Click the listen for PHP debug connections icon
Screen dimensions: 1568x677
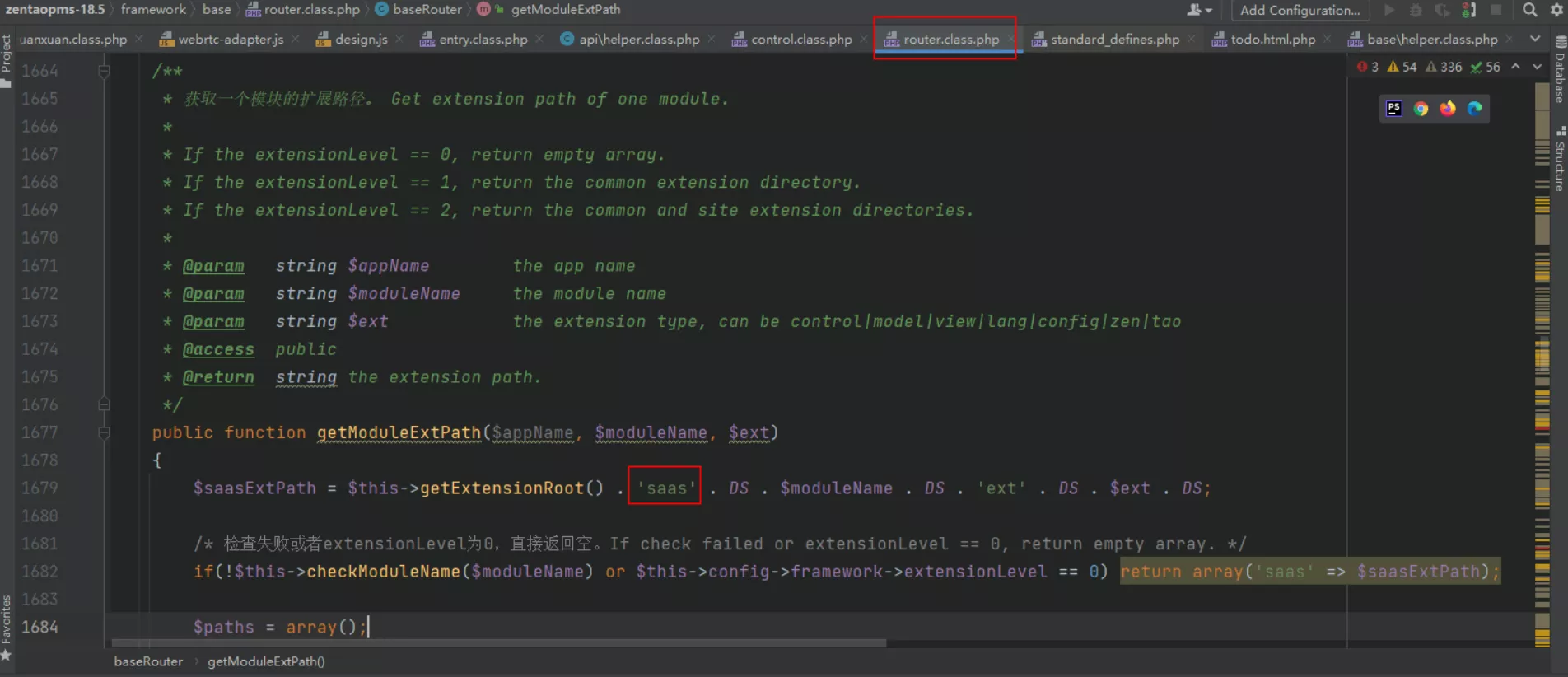coord(1468,10)
